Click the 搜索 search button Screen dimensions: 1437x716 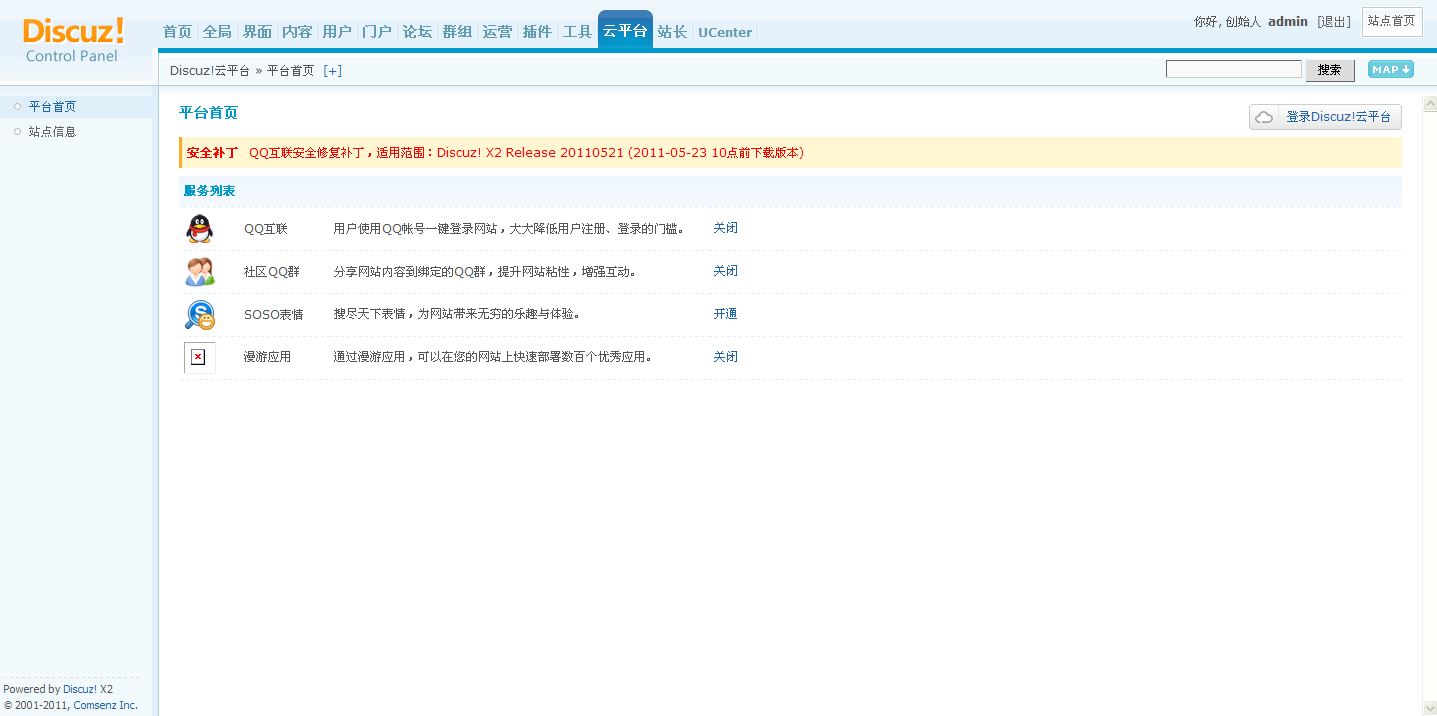pyautogui.click(x=1330, y=70)
